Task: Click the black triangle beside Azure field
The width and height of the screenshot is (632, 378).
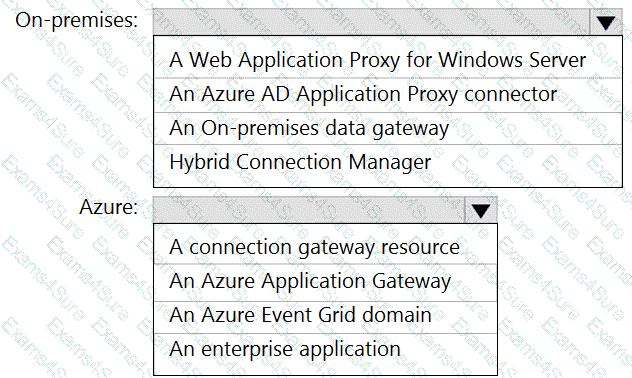Action: click(480, 211)
